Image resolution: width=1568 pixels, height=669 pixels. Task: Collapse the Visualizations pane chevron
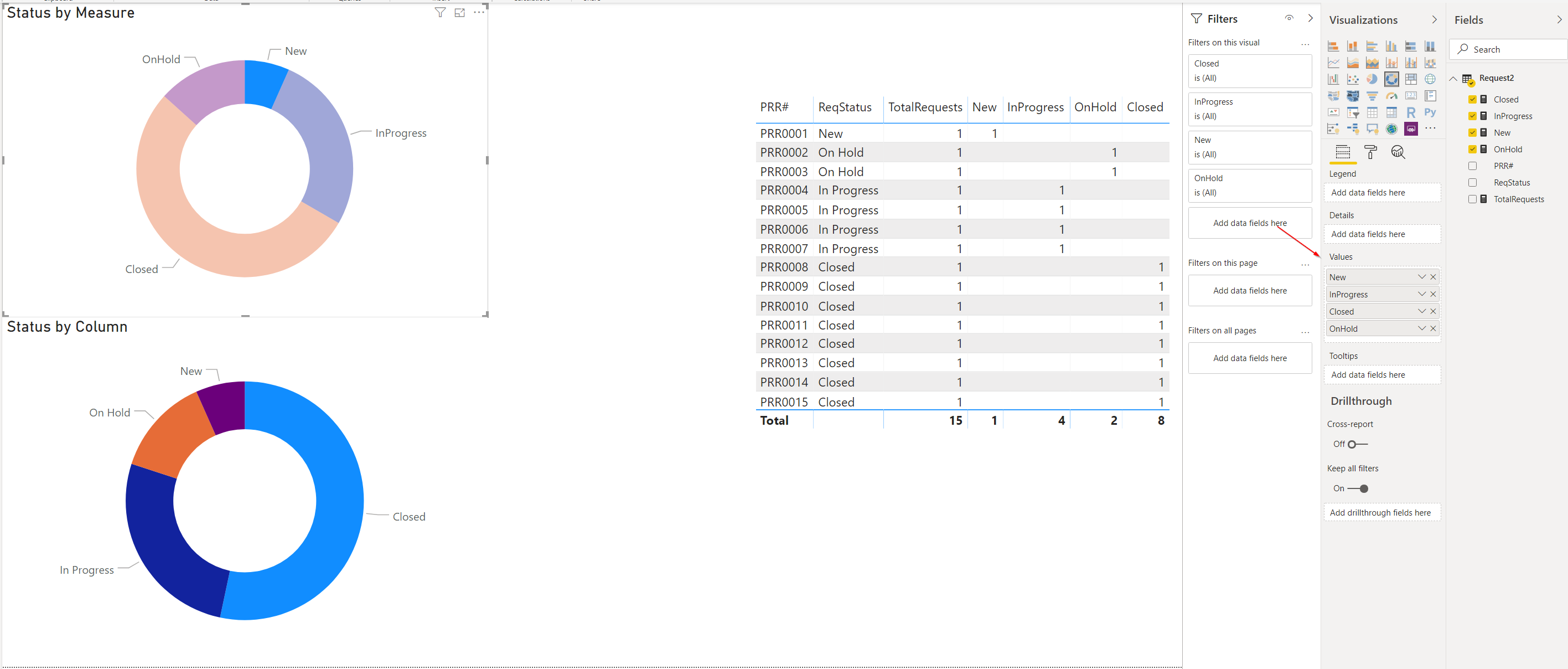(x=1435, y=19)
